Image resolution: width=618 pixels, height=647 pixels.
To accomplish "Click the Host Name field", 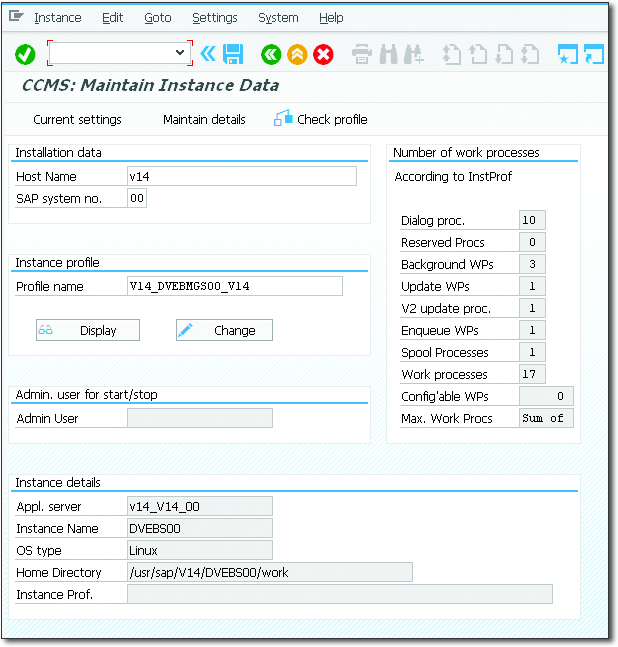I will 242,176.
